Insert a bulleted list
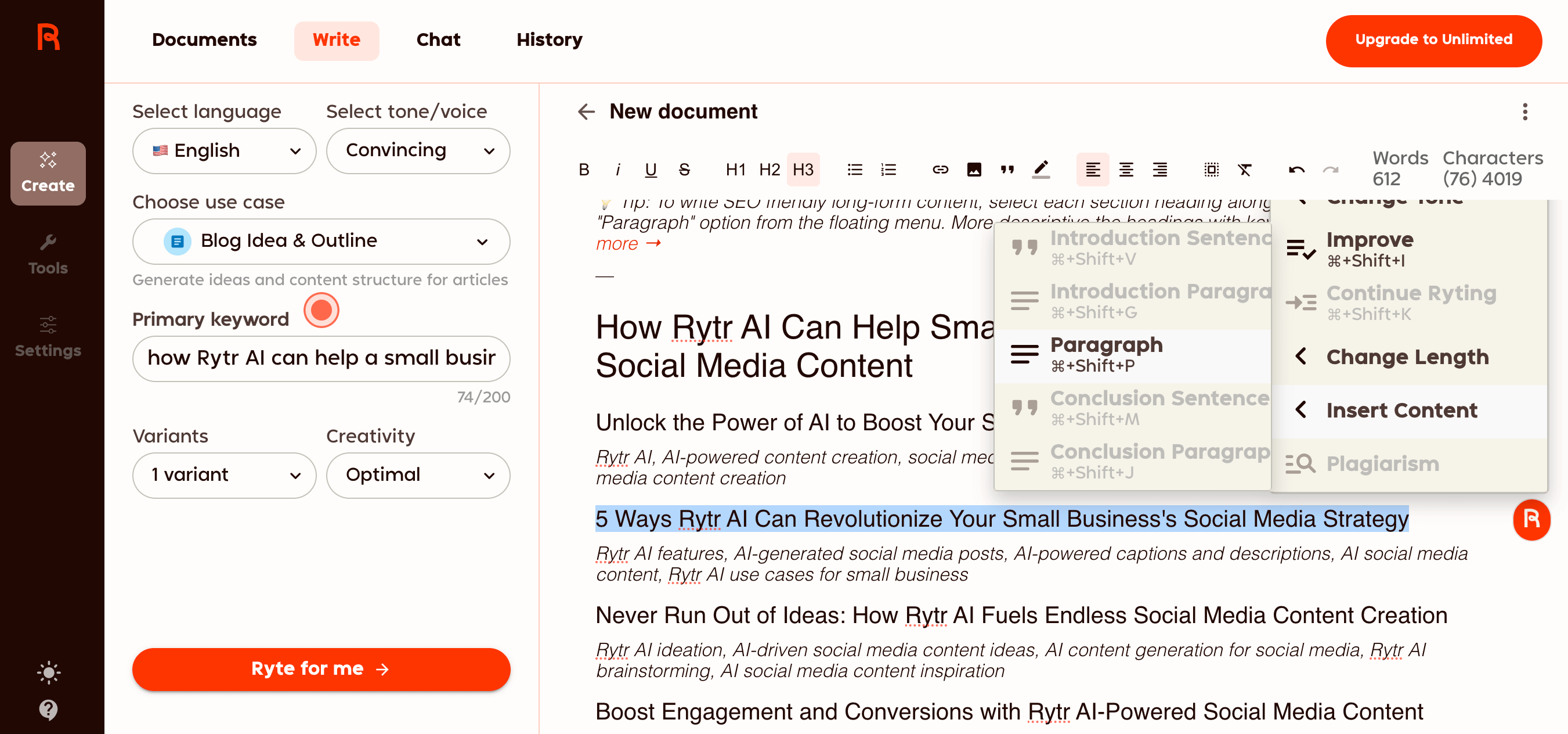 [x=855, y=170]
